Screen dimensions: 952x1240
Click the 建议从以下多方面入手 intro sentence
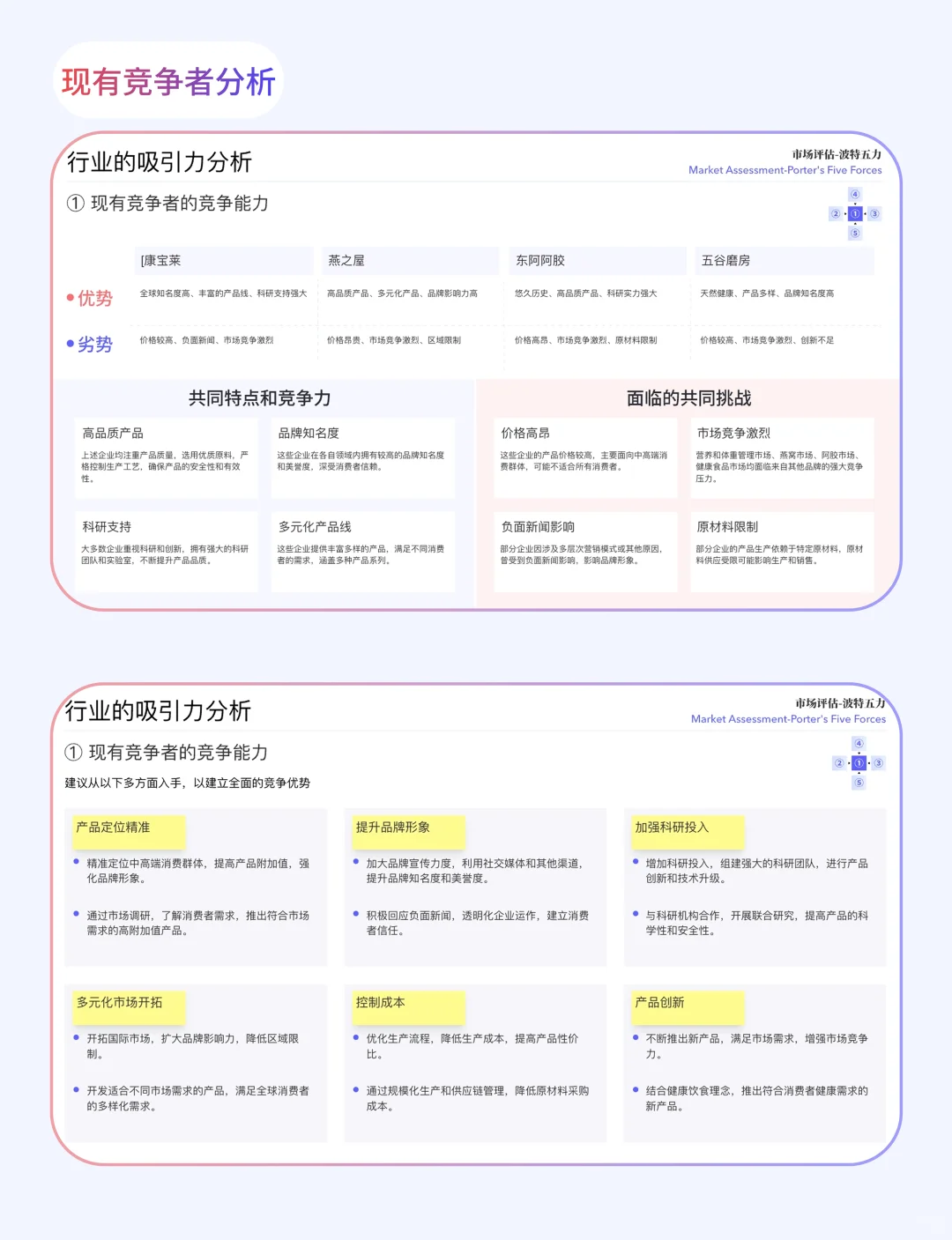(x=187, y=783)
